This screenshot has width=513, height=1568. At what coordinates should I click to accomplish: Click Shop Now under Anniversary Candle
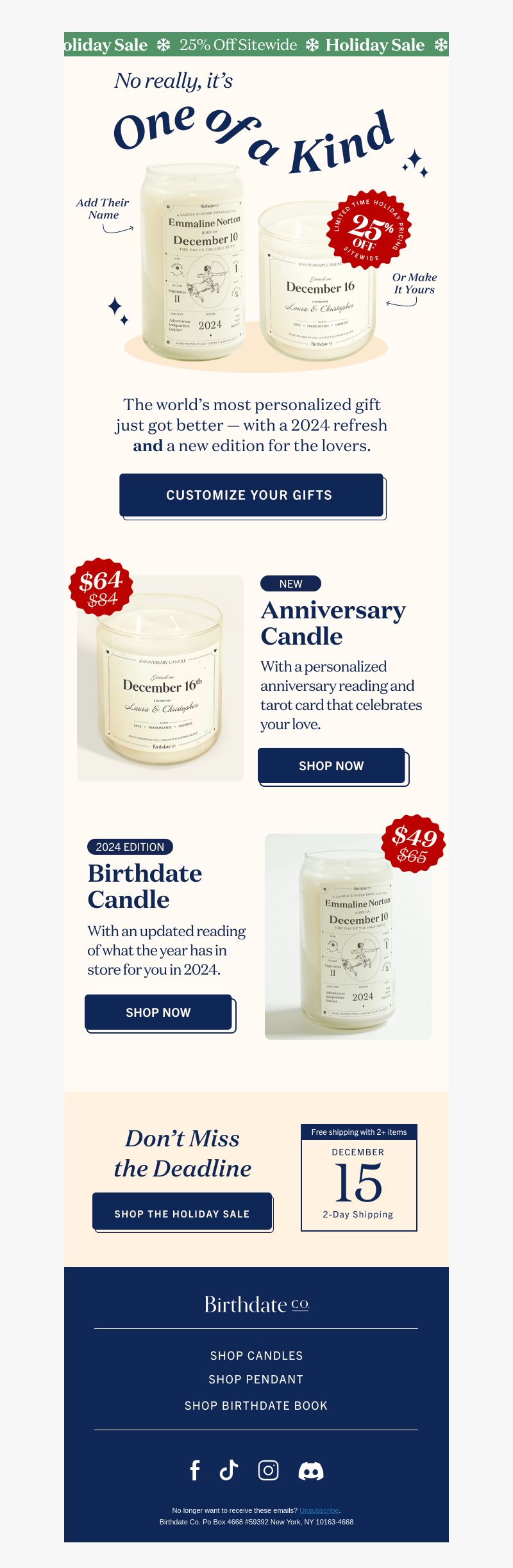coord(332,766)
